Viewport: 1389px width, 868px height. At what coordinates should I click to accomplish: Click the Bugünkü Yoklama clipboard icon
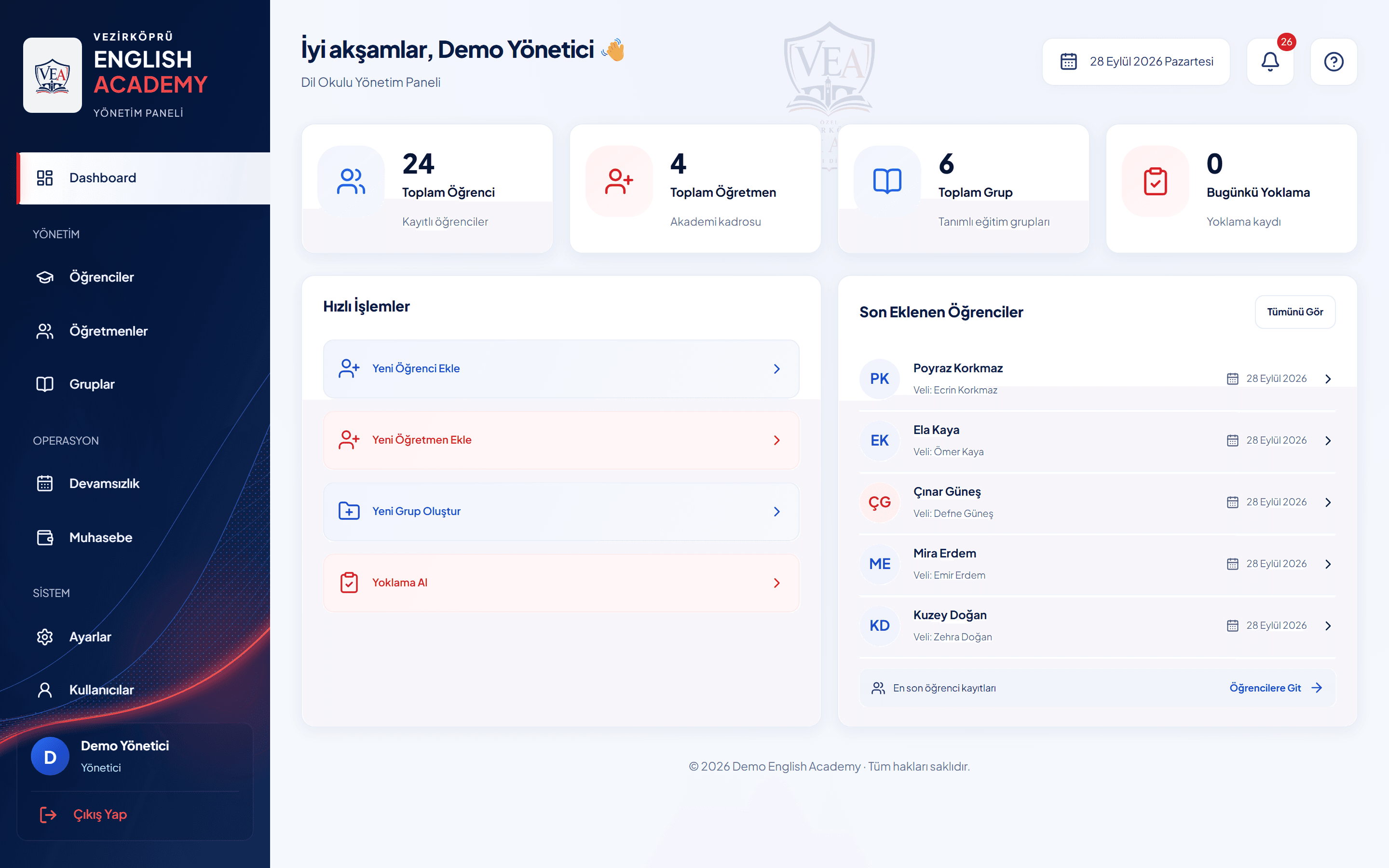[x=1155, y=181]
